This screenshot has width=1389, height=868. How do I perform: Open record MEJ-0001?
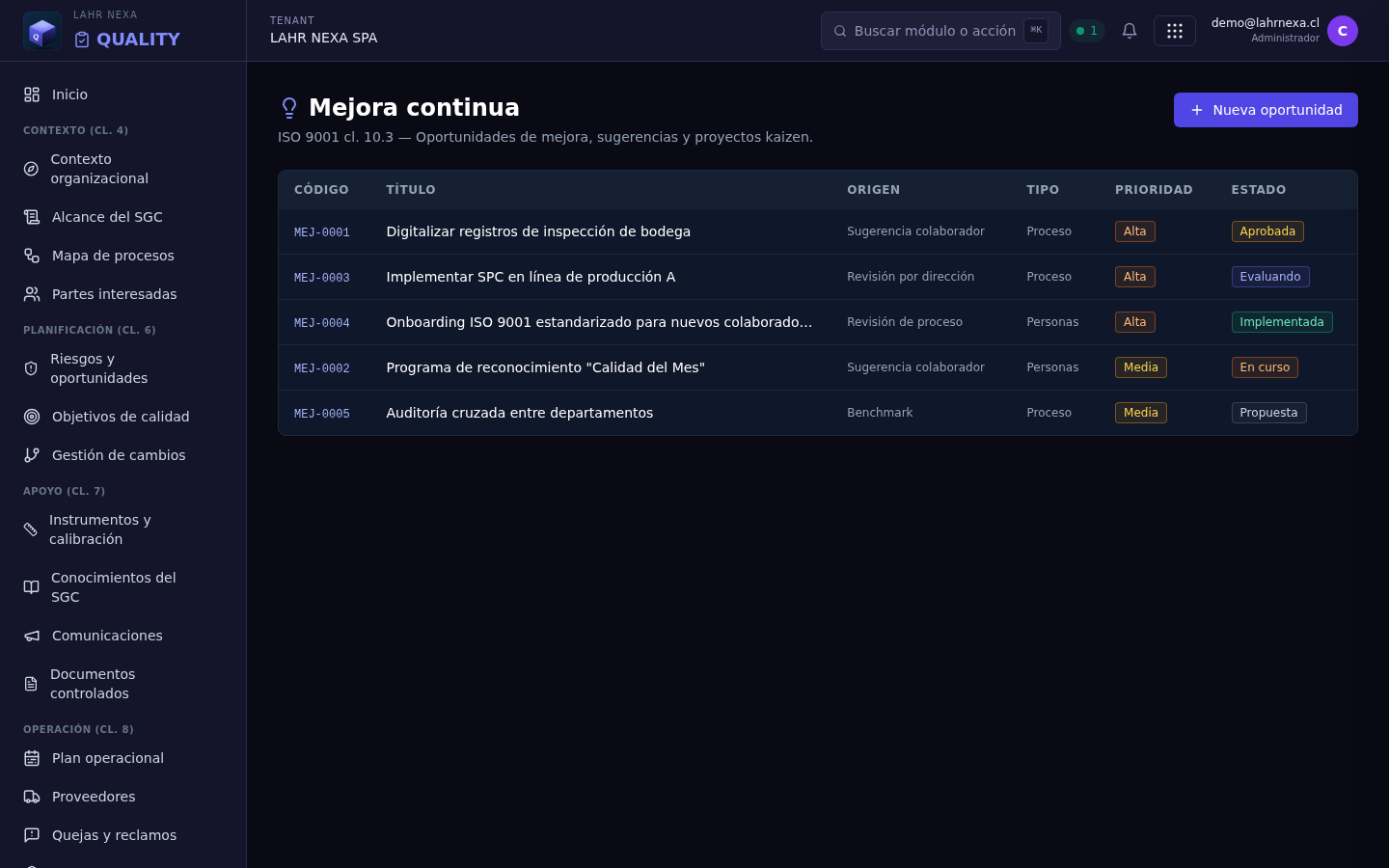coord(322,232)
